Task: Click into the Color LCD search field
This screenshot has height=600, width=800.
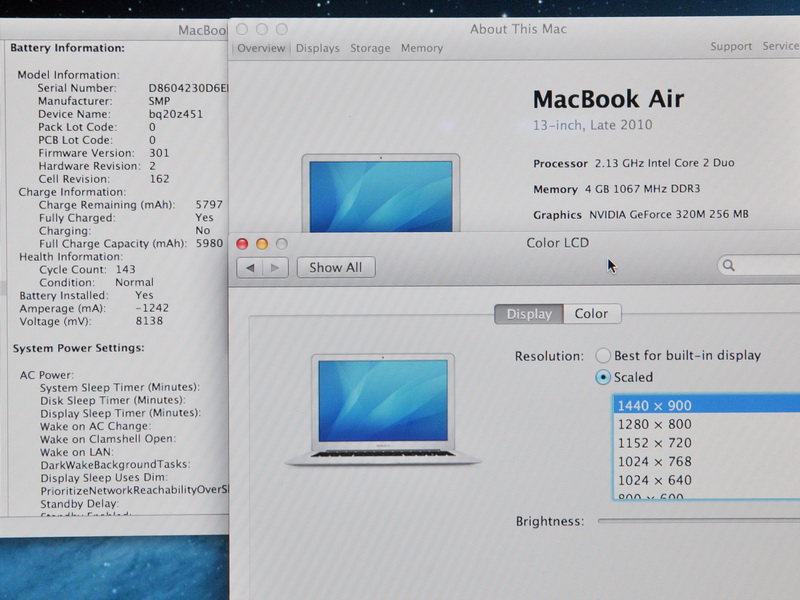Action: click(760, 265)
